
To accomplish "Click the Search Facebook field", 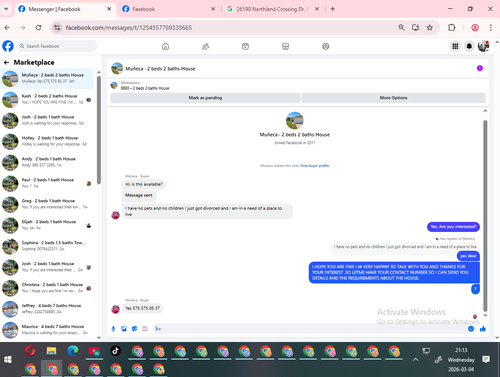I will click(57, 46).
